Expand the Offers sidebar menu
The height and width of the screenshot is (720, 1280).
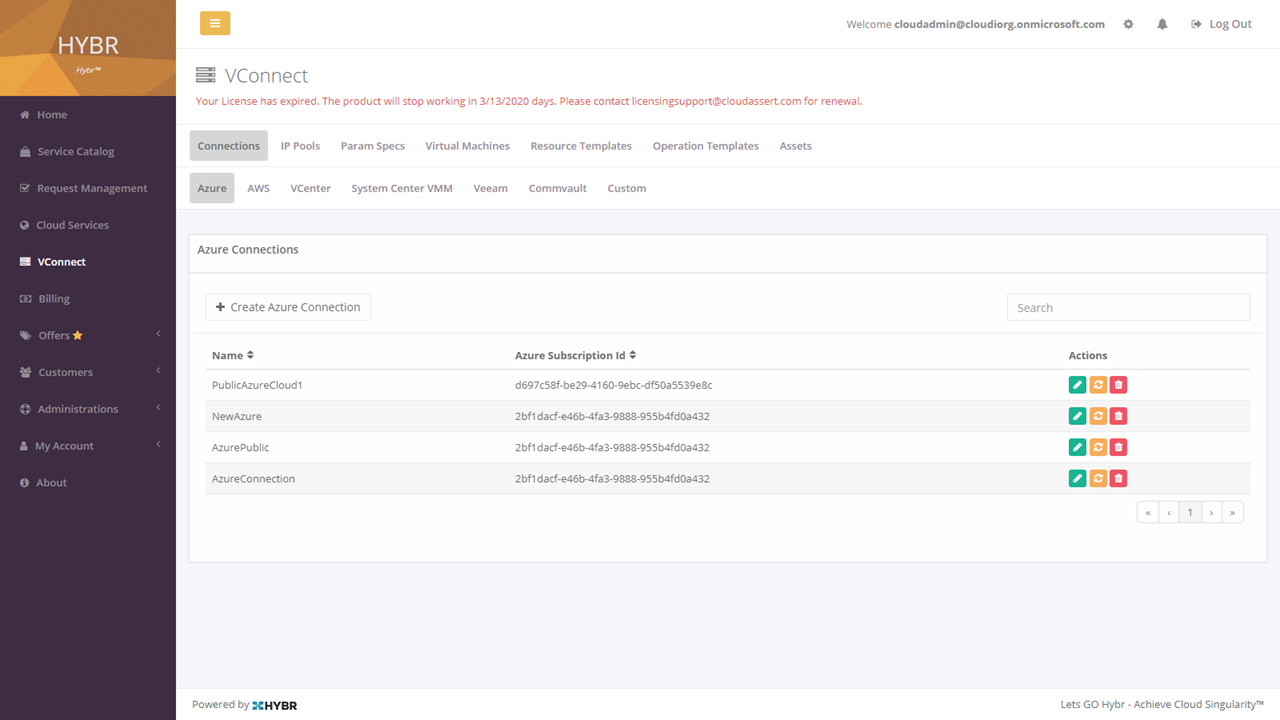88,335
